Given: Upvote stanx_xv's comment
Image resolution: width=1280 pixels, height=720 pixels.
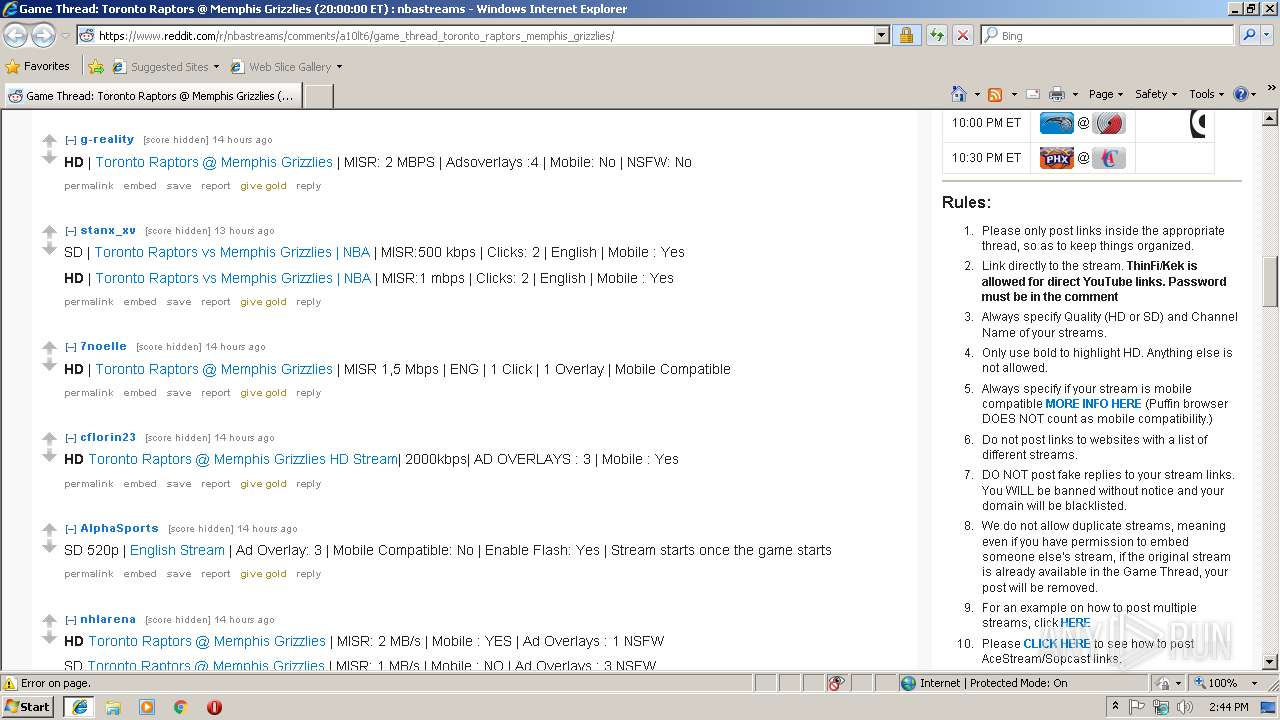Looking at the screenshot, I should point(49,232).
